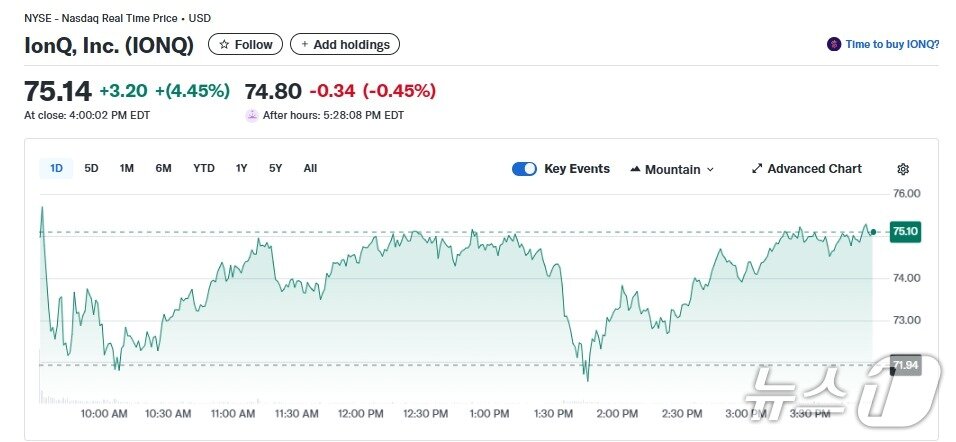Switch to the 5D time range
956x442 pixels.
click(91, 168)
